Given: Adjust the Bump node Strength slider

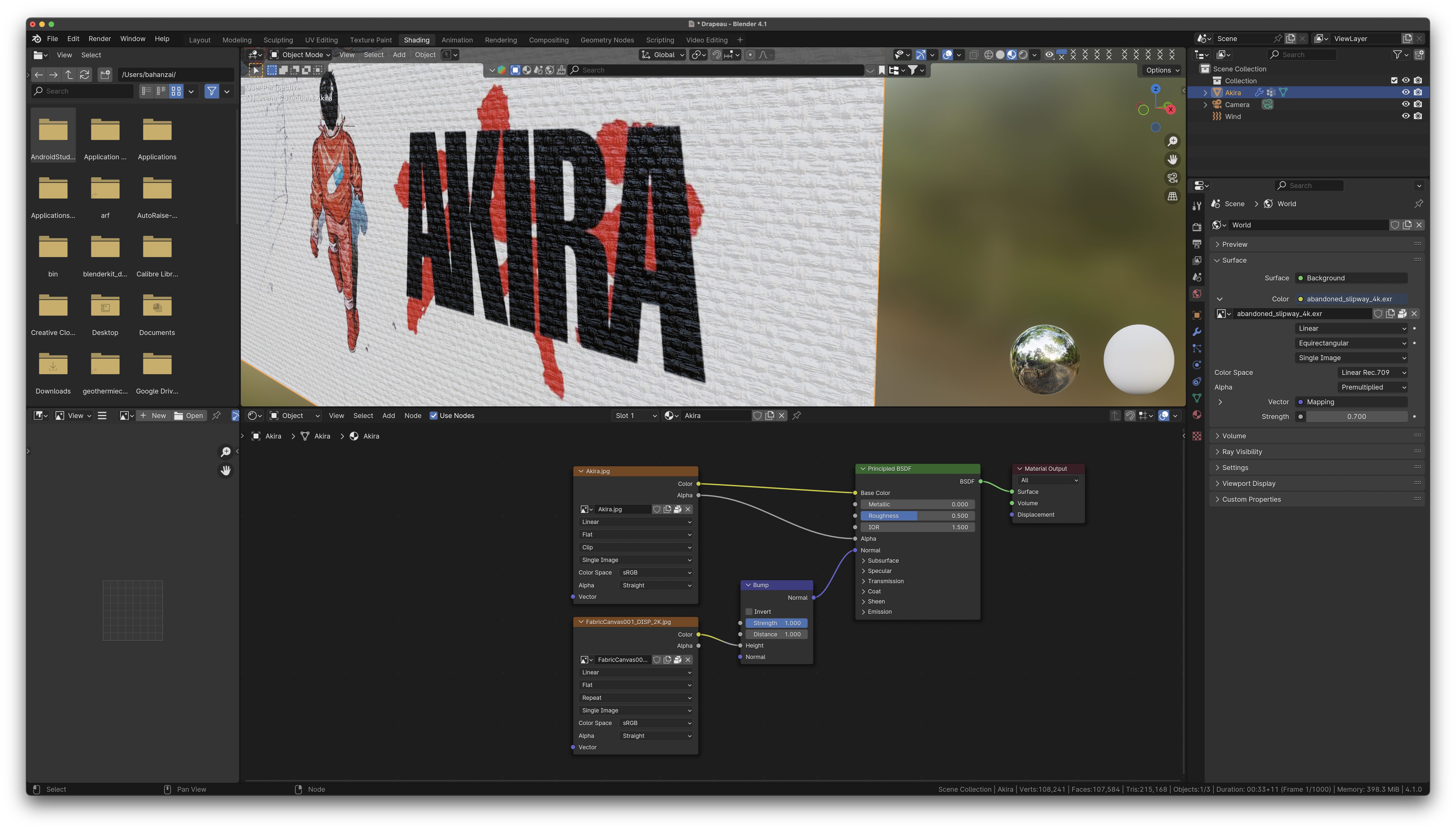Looking at the screenshot, I should pos(777,623).
